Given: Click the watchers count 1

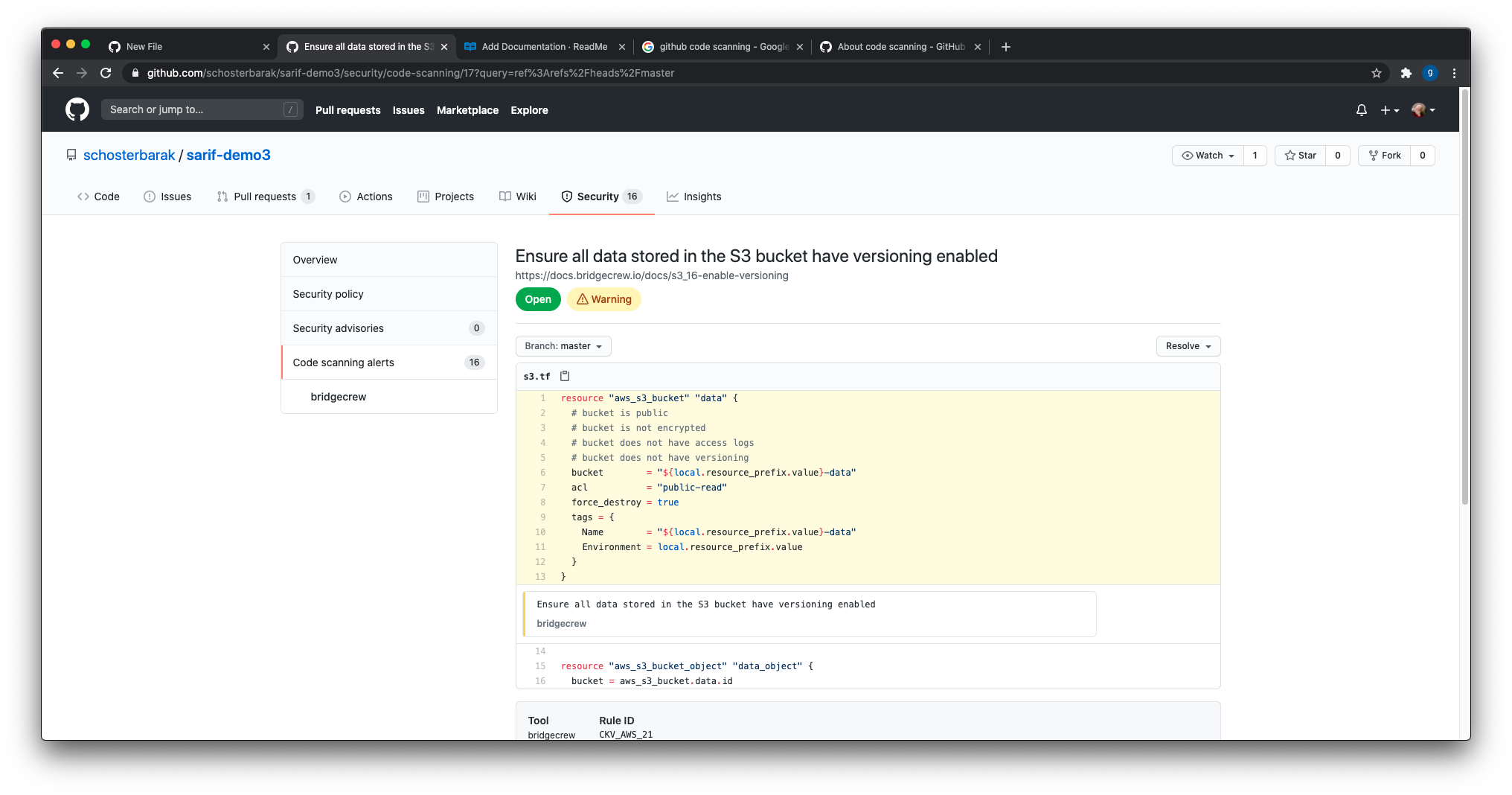Looking at the screenshot, I should point(1255,156).
